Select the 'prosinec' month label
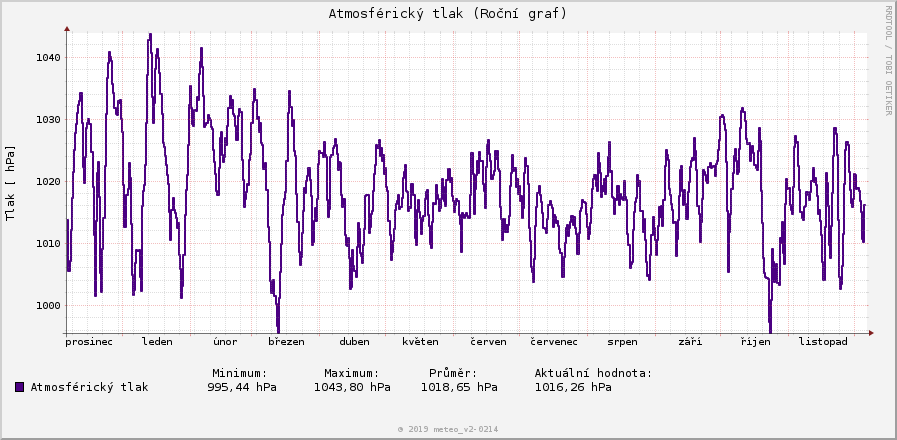The width and height of the screenshot is (897, 440). [89, 342]
